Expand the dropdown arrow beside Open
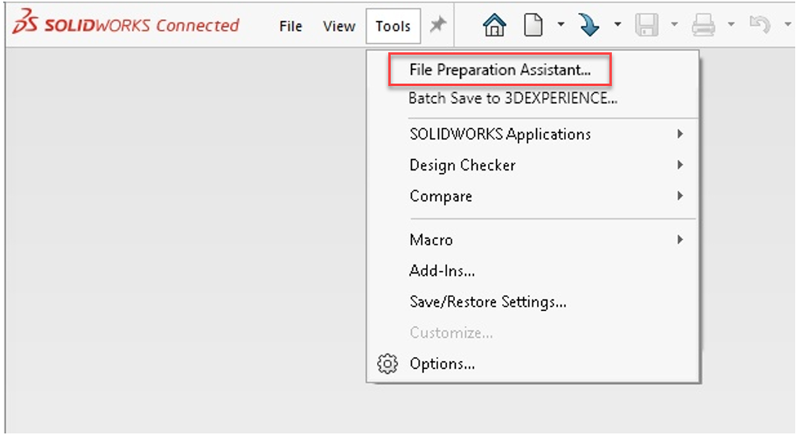Viewport: 800px width, 435px height. pyautogui.click(x=617, y=26)
